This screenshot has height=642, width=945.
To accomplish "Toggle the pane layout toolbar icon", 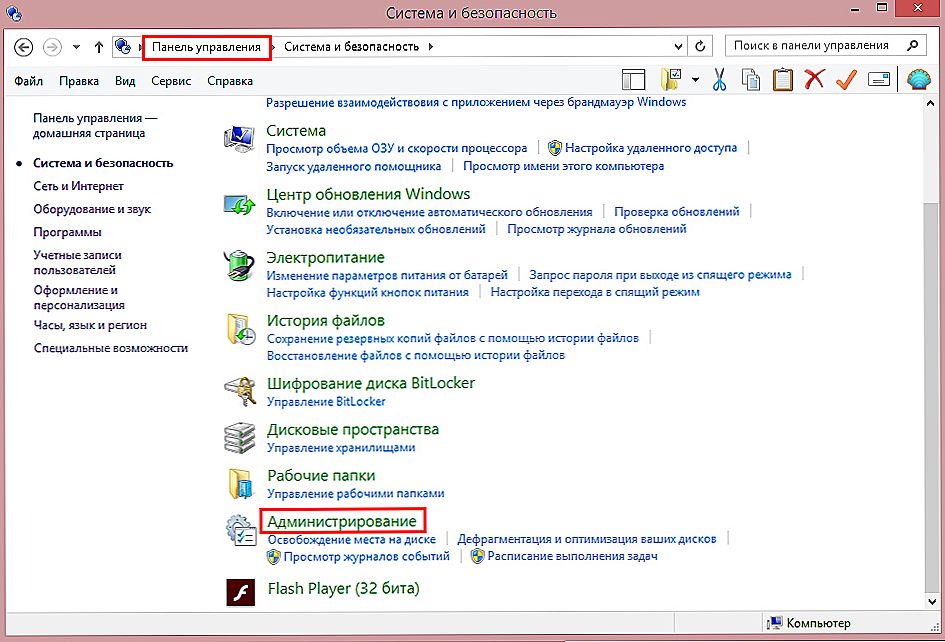I will click(x=633, y=80).
